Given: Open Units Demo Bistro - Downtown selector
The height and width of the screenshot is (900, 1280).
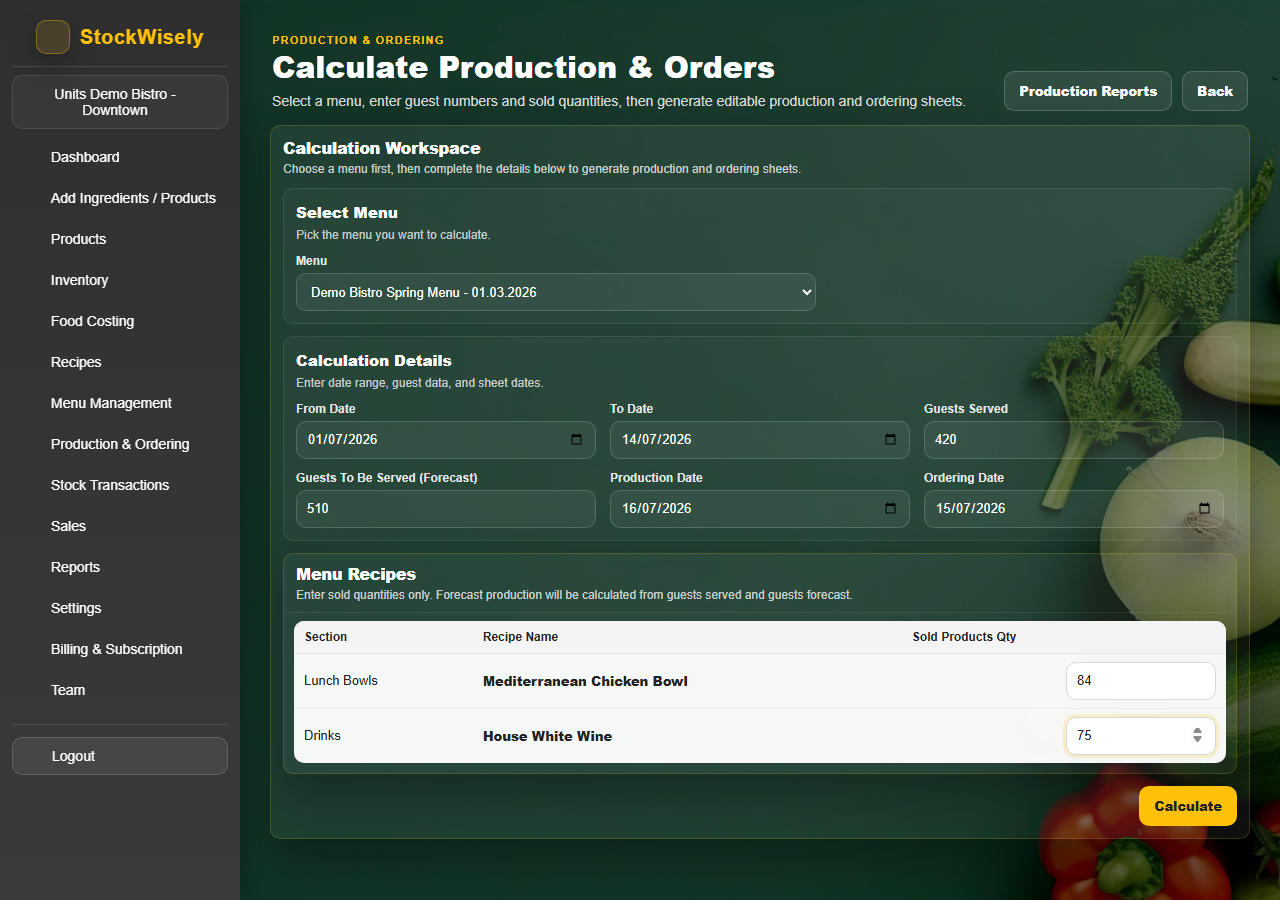Looking at the screenshot, I should 120,102.
